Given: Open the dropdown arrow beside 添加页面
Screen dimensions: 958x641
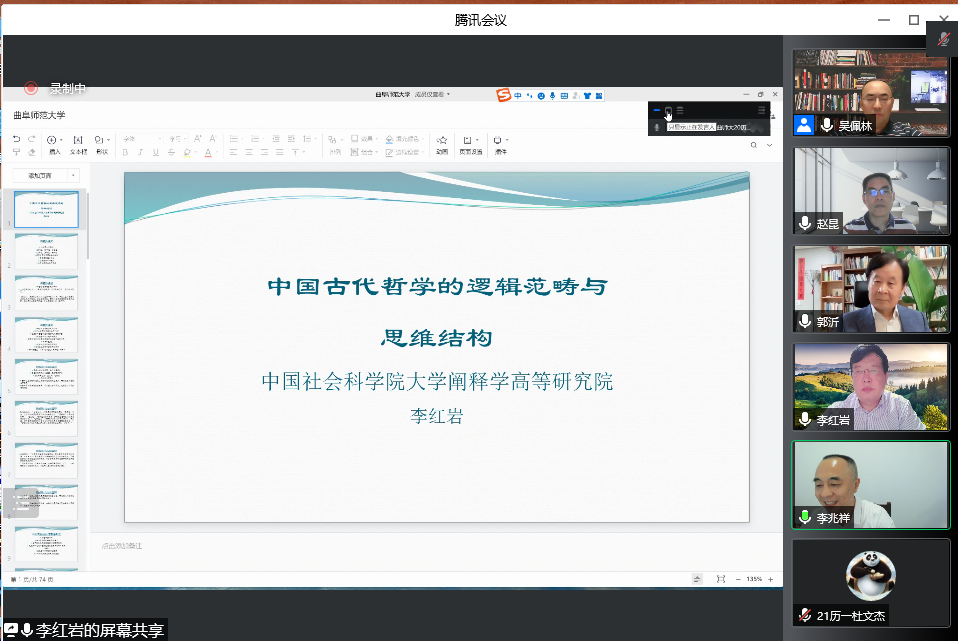Looking at the screenshot, I should (72, 175).
